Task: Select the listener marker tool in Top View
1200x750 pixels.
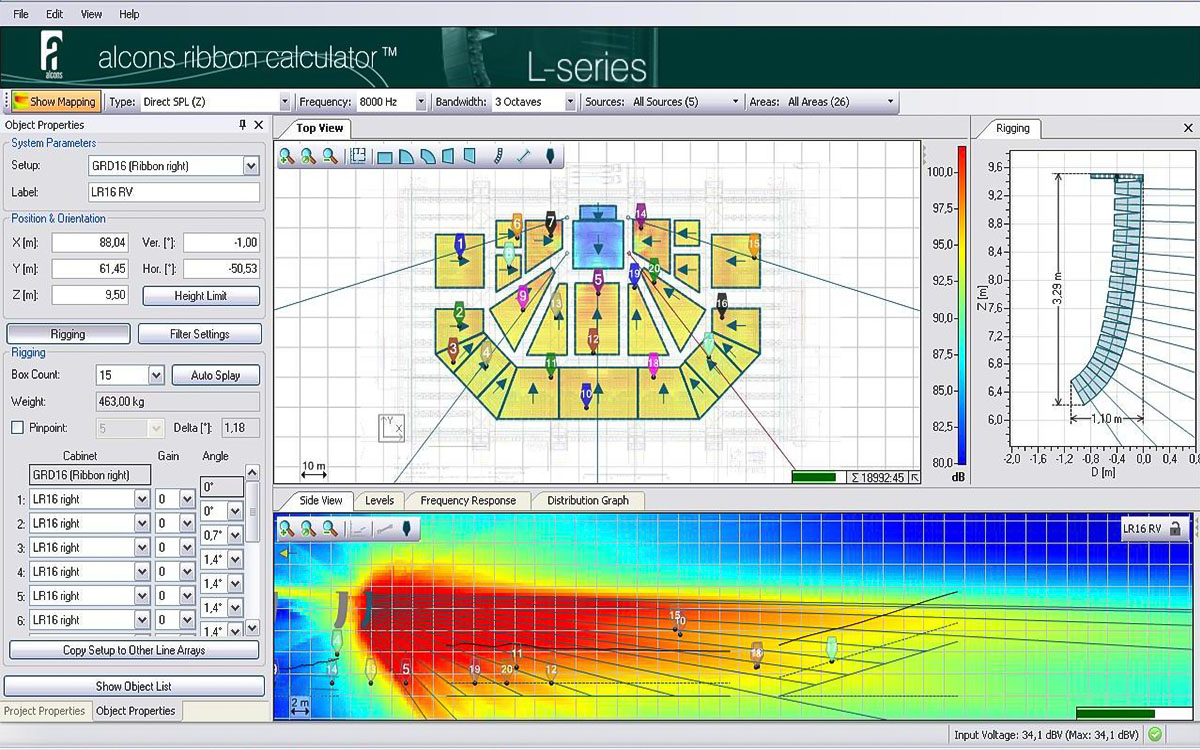Action: (549, 156)
